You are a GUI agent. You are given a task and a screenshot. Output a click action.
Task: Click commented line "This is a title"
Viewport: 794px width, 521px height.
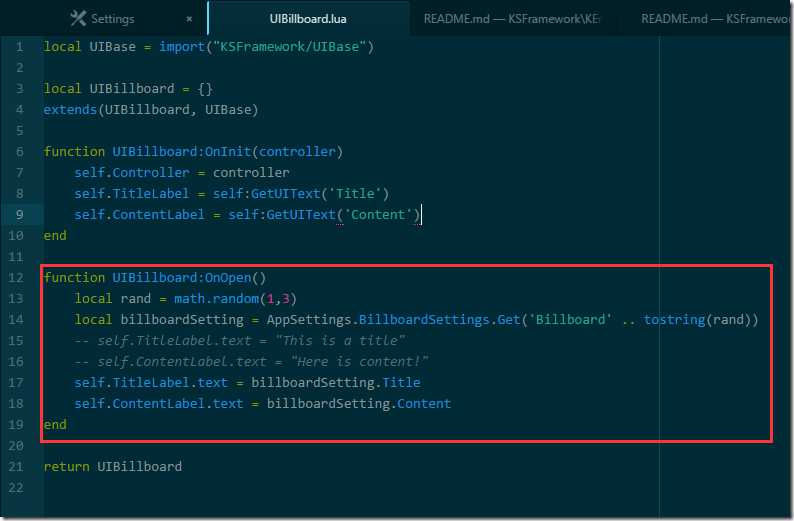tap(240, 341)
